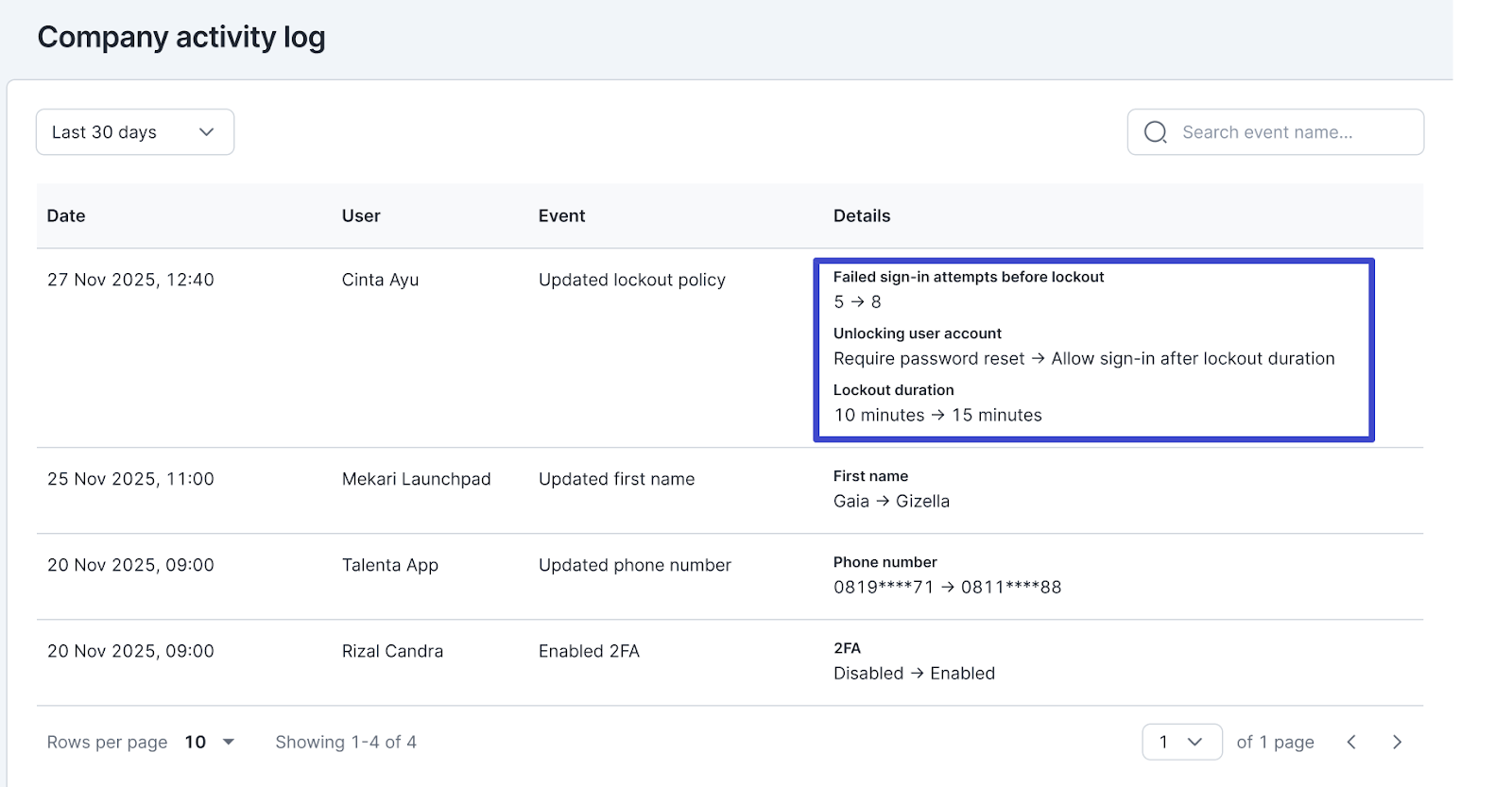This screenshot has width=1512, height=787.
Task: Click the Details column header
Action: [x=861, y=216]
